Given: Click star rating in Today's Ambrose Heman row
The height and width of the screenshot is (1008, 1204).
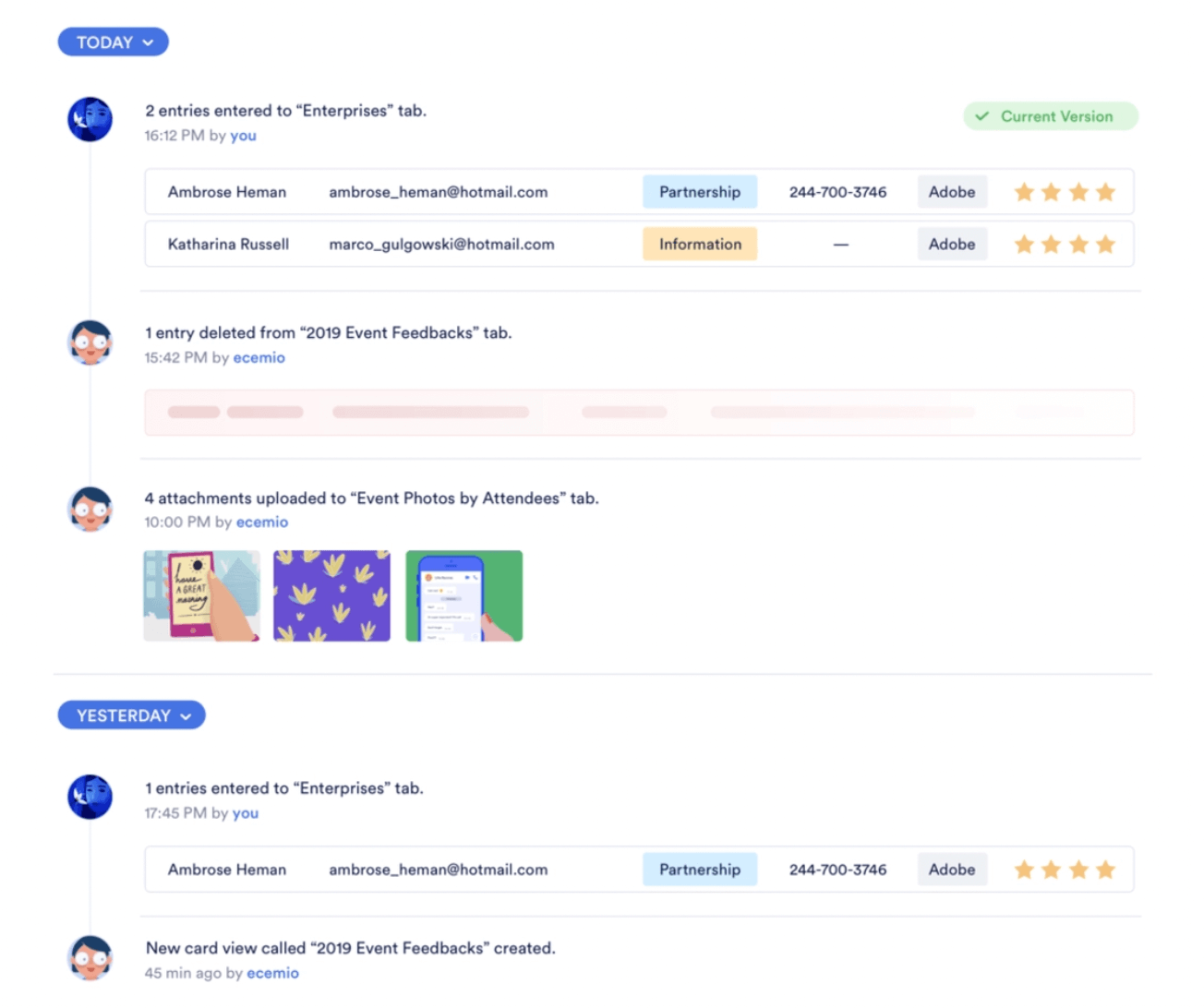Looking at the screenshot, I should click(x=1064, y=192).
